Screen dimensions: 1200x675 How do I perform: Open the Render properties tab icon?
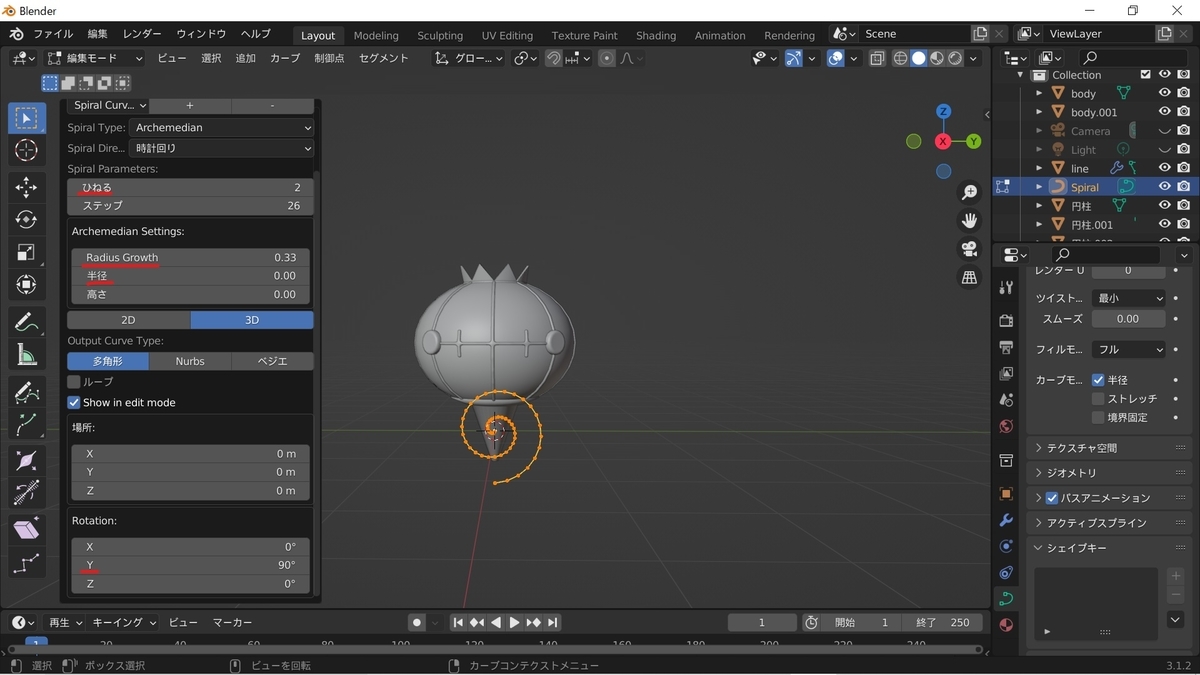1006,320
